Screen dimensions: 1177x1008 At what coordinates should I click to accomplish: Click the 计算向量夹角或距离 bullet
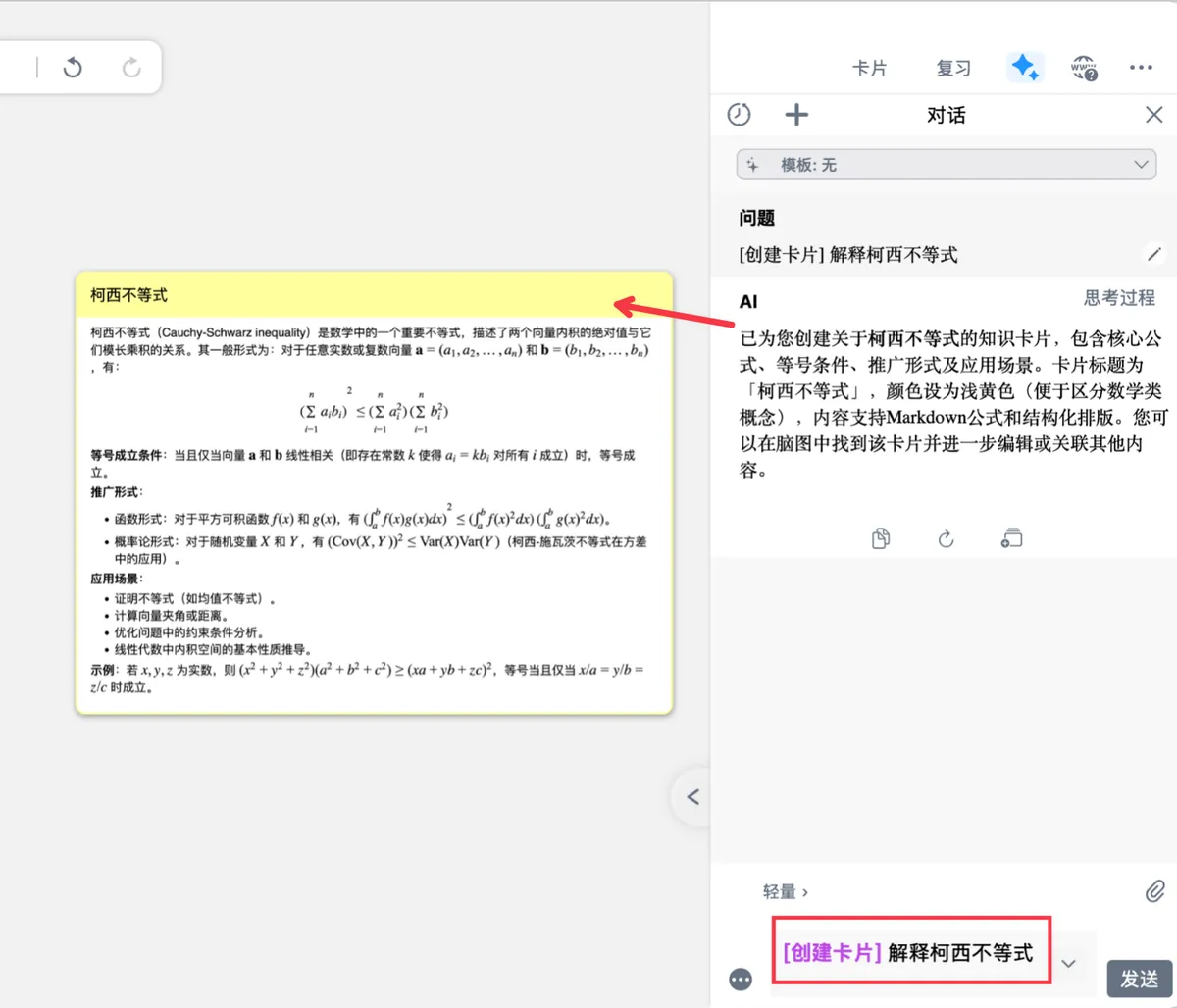pos(171,616)
